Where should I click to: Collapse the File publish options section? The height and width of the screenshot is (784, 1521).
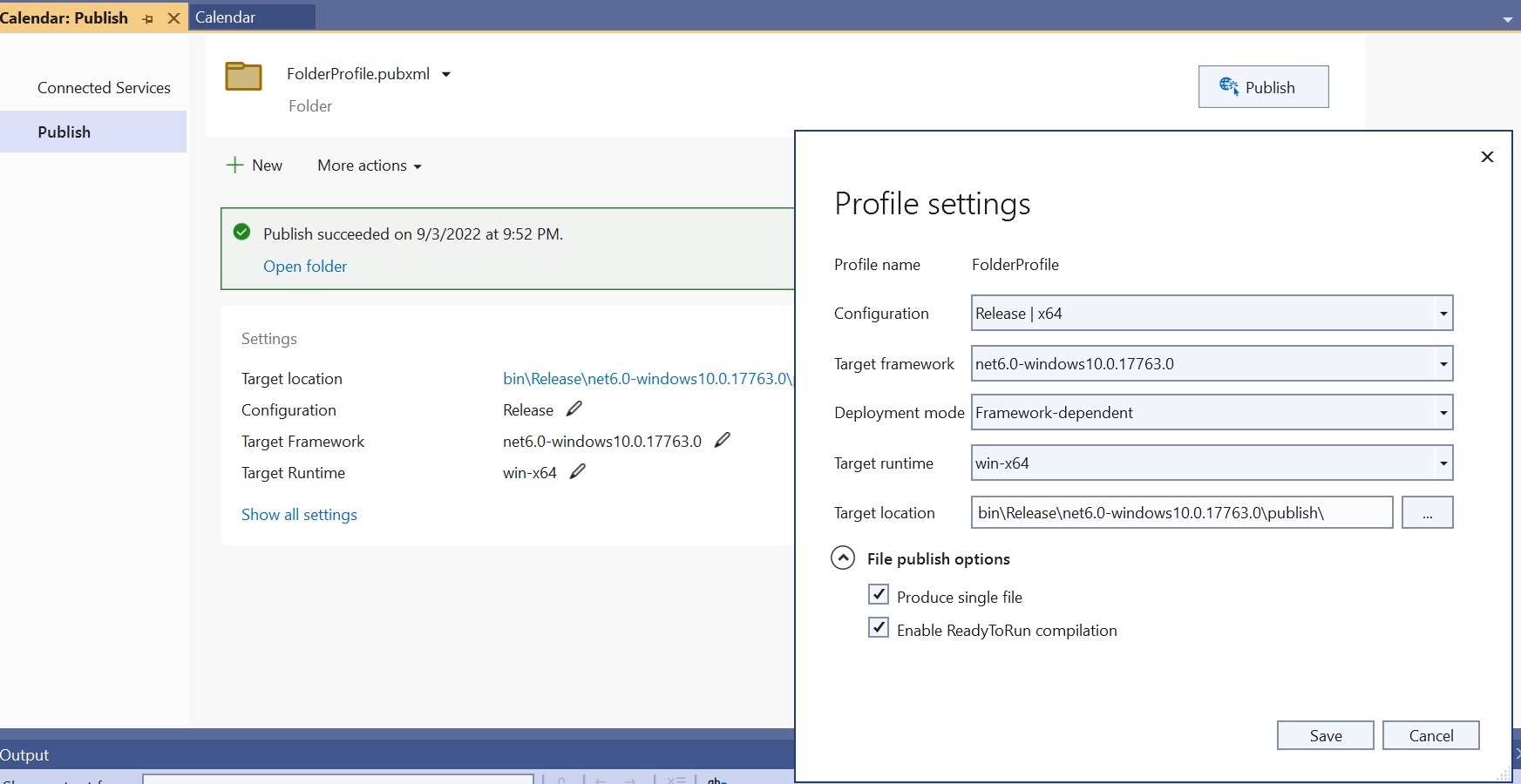click(x=843, y=558)
